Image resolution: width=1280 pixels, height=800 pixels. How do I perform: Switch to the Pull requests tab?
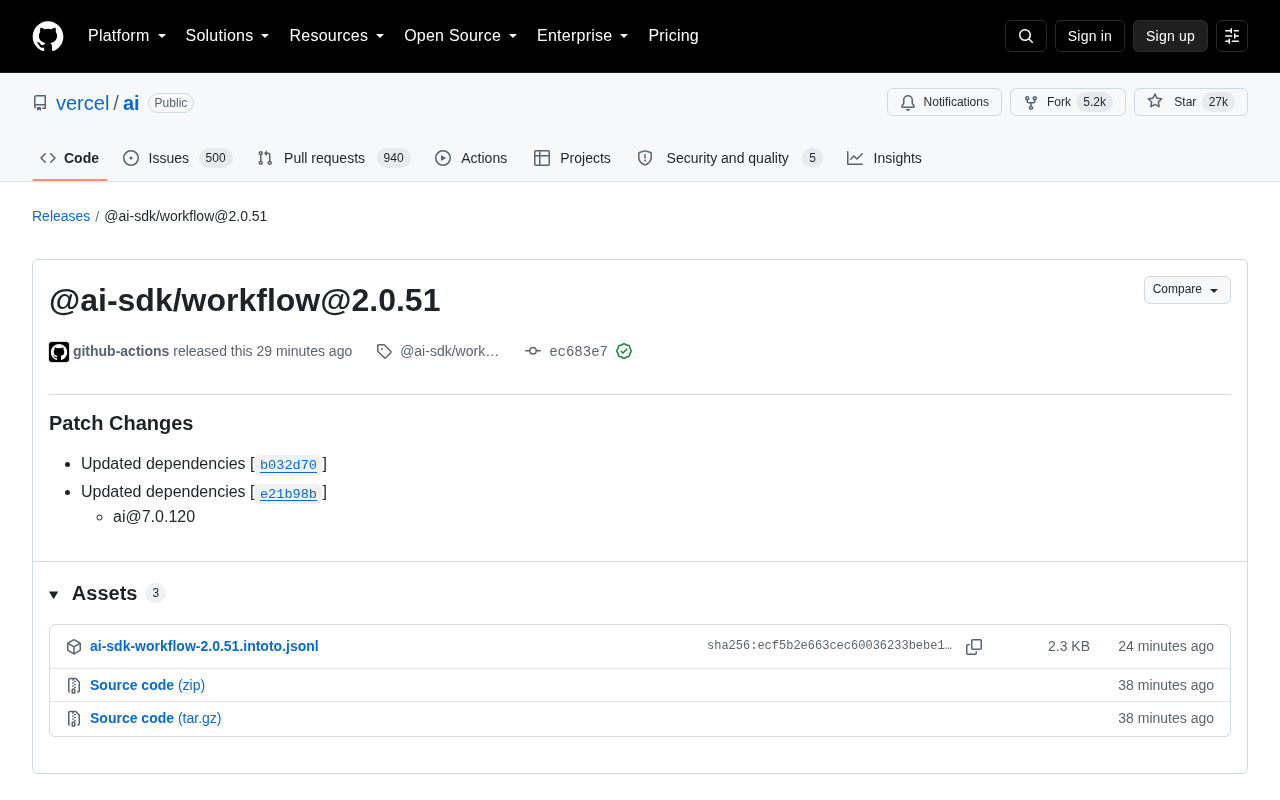[334, 158]
